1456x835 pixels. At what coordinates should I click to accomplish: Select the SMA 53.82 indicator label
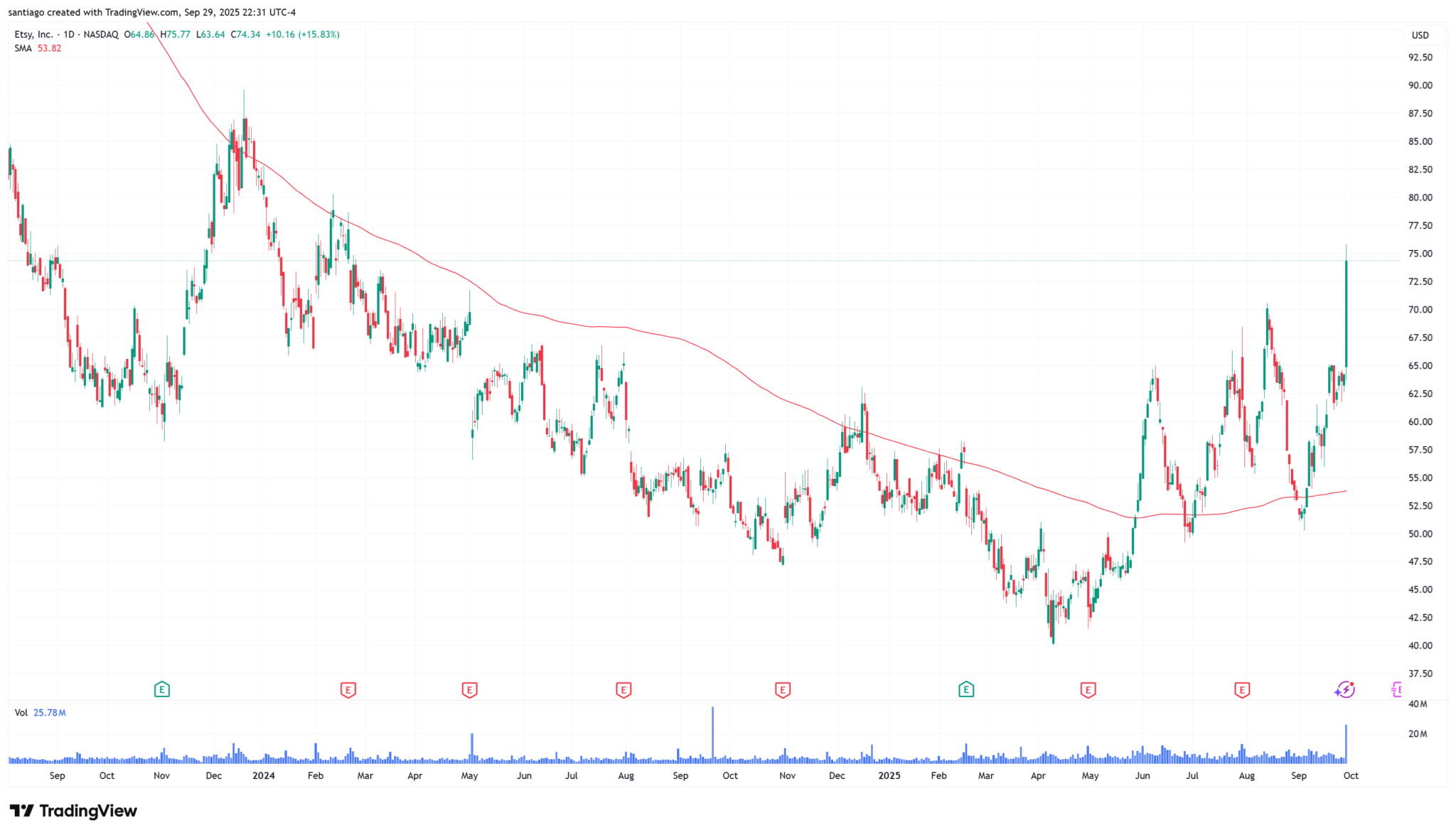tap(38, 48)
